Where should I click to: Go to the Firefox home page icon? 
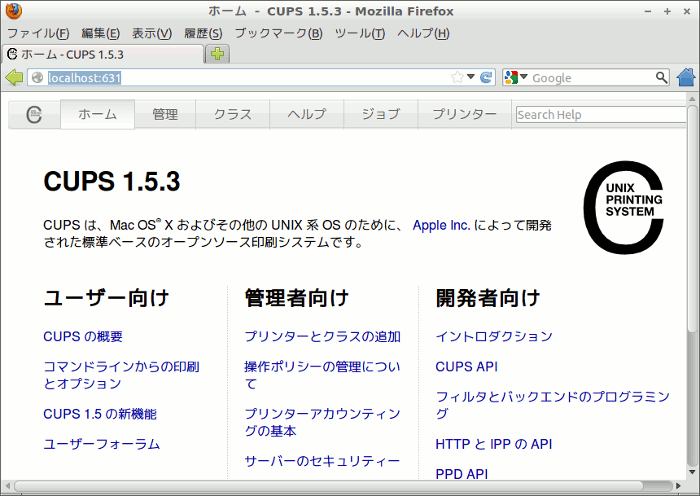click(686, 77)
